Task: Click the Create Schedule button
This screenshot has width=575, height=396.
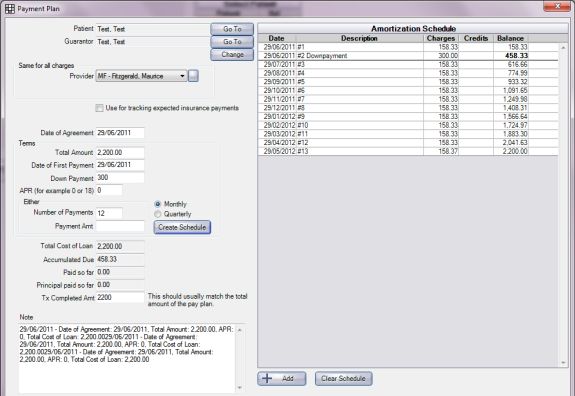Action: pos(182,227)
